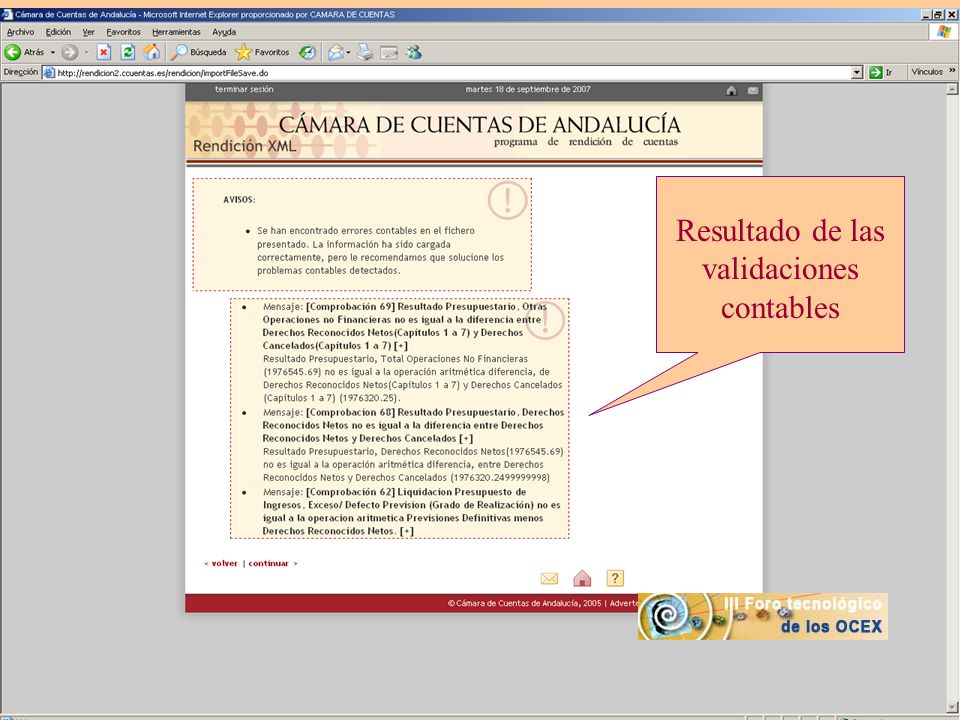Open the History clock icon in toolbar

click(x=307, y=53)
